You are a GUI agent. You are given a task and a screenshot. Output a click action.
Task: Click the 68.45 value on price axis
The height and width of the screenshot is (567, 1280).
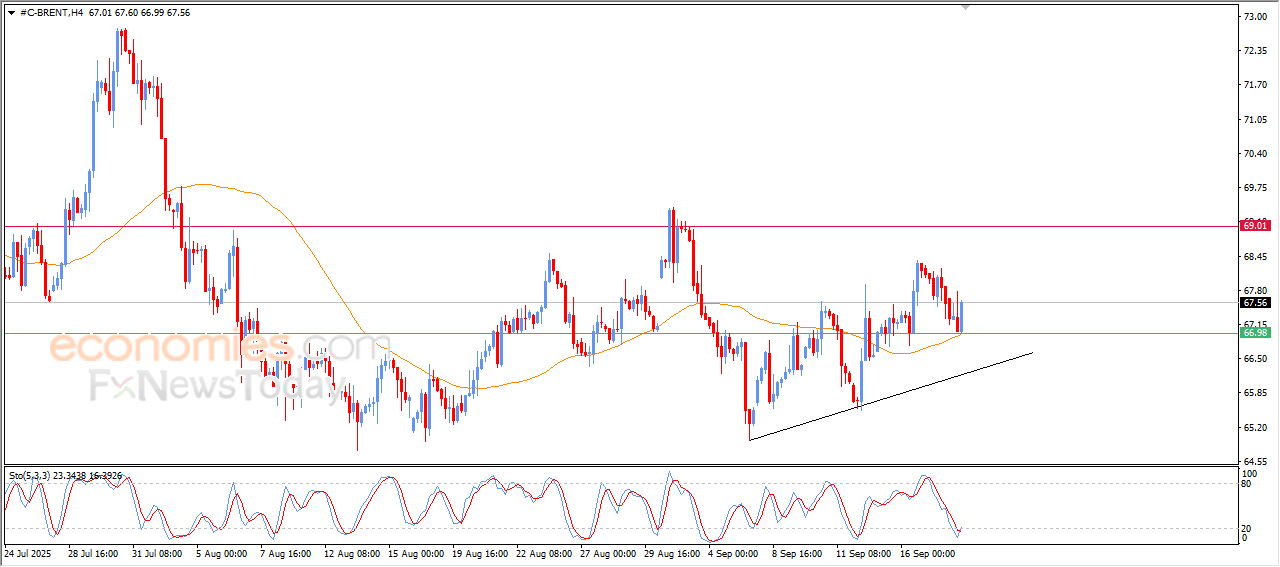click(x=1256, y=257)
